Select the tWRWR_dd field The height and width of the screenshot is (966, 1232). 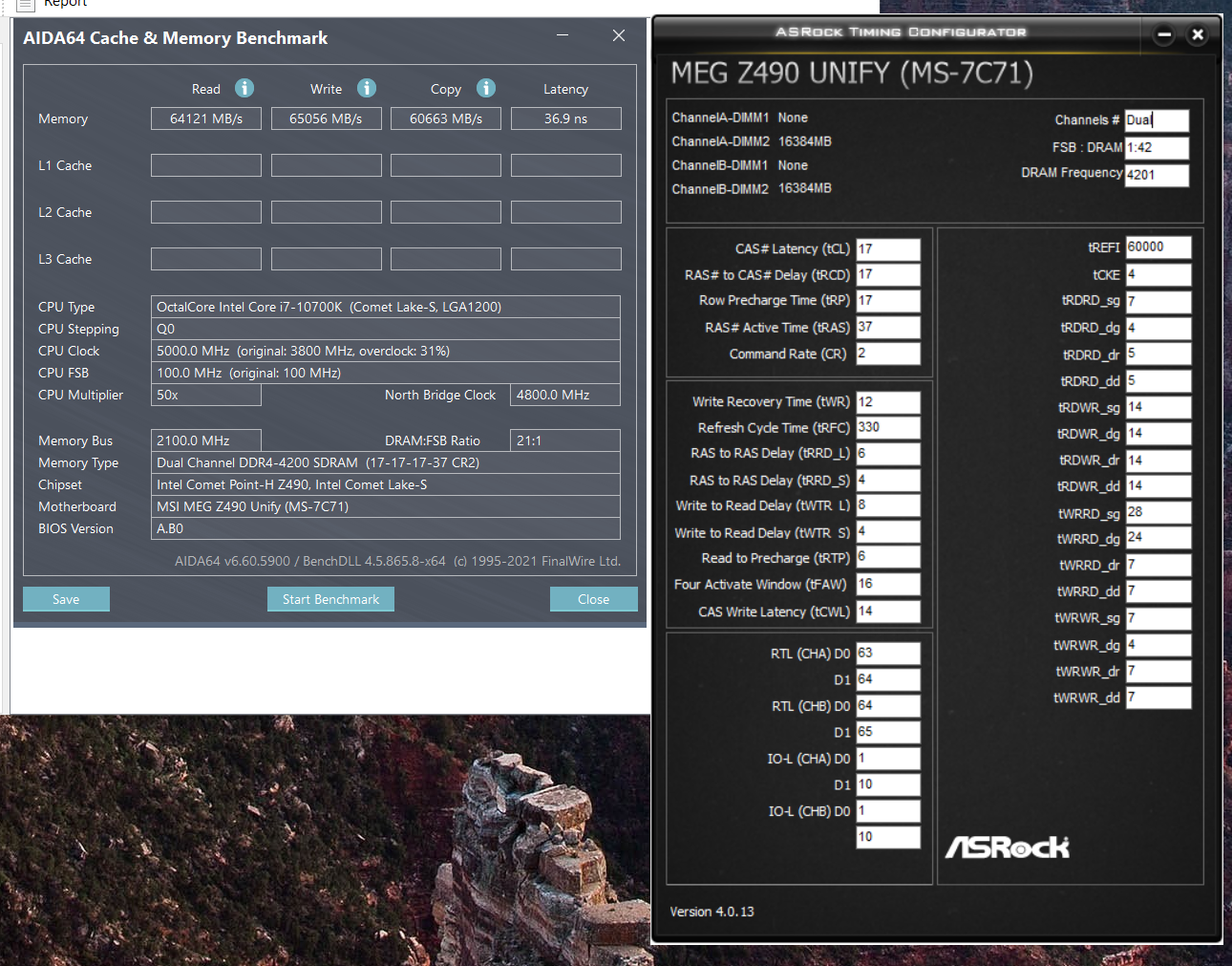1158,698
